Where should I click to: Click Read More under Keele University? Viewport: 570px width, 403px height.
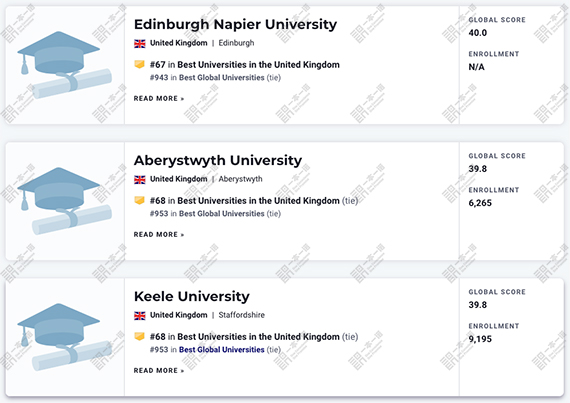[x=159, y=370]
